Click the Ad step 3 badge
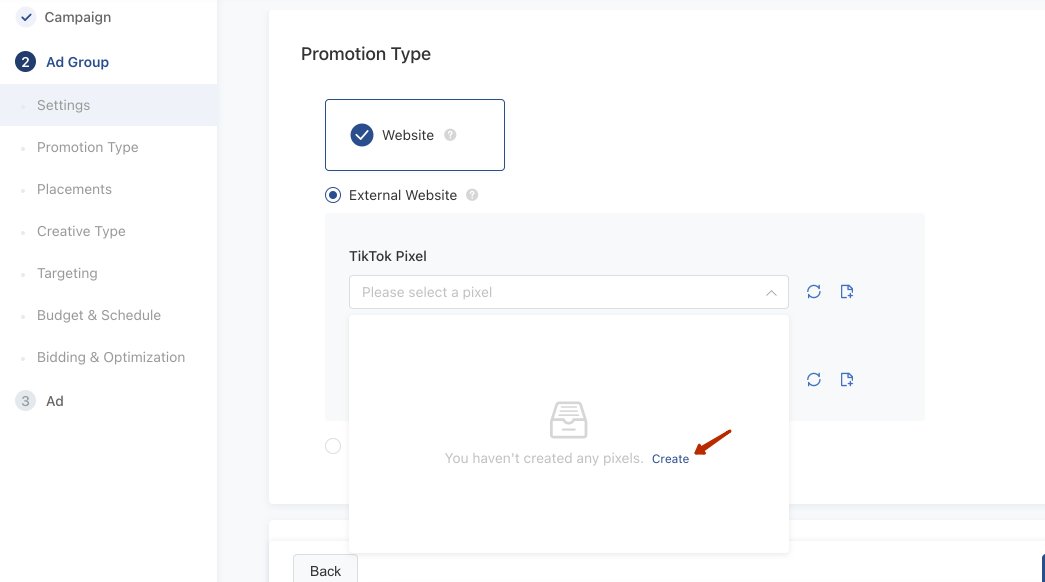 [x=26, y=401]
